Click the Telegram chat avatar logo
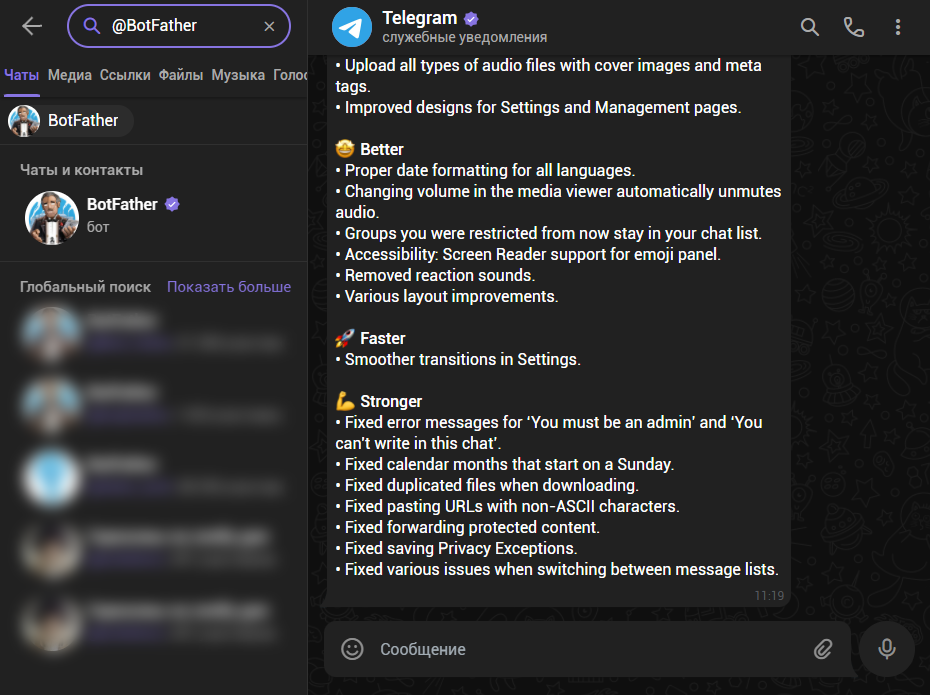The width and height of the screenshot is (930, 695). (351, 27)
